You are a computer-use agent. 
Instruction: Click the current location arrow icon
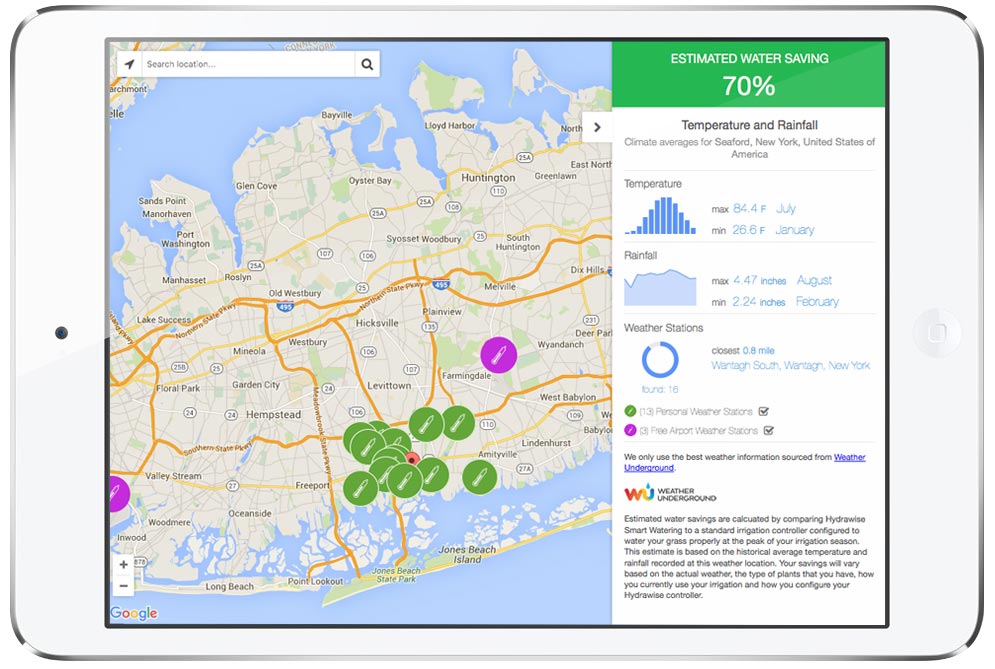[128, 64]
